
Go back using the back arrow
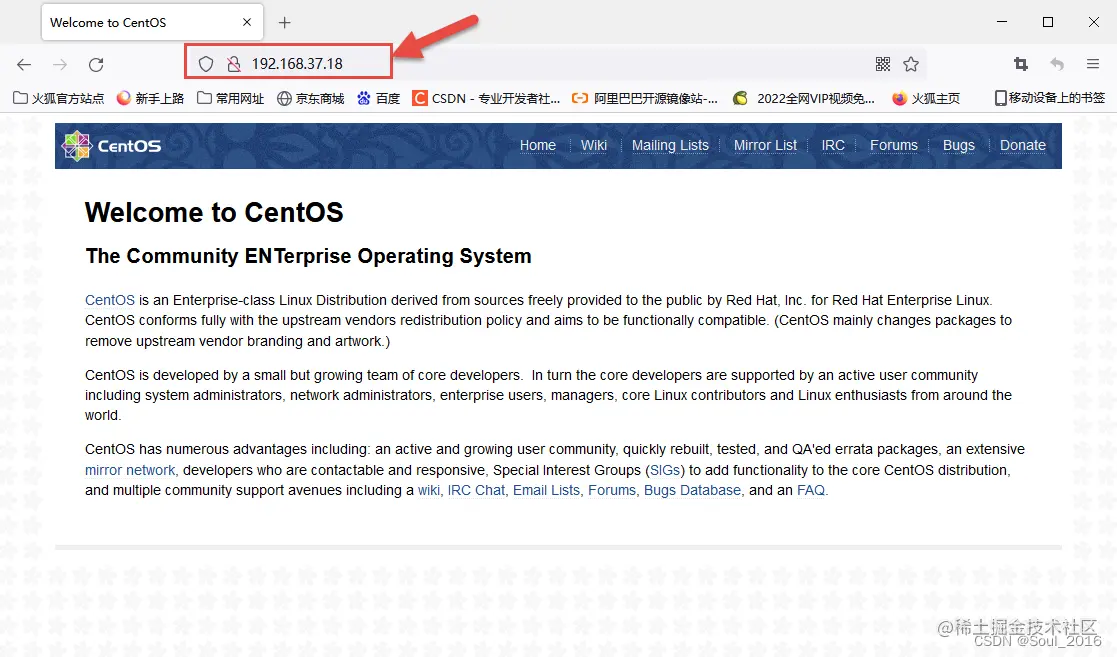[24, 65]
